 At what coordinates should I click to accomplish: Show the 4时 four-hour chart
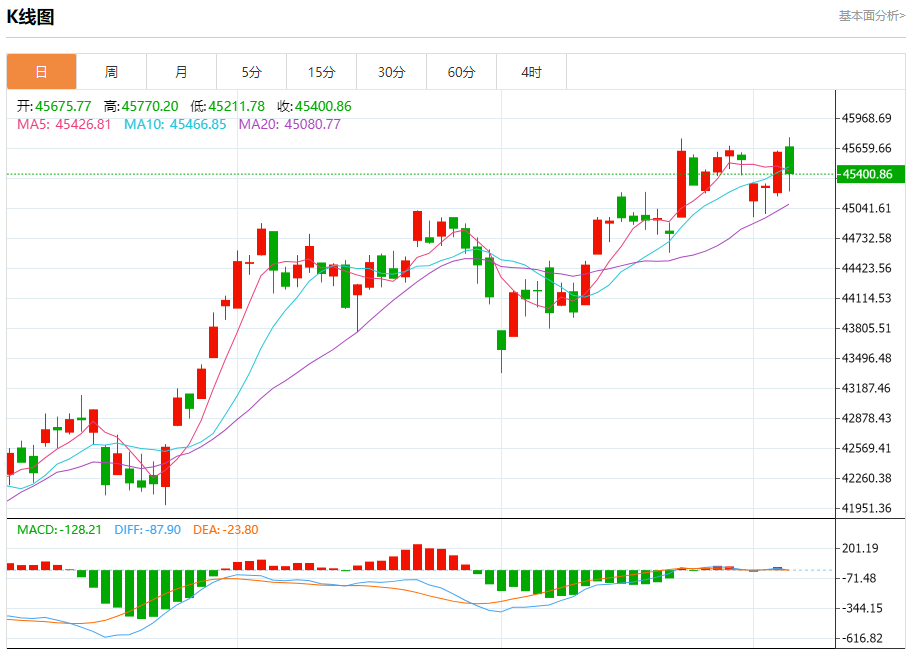coord(531,72)
